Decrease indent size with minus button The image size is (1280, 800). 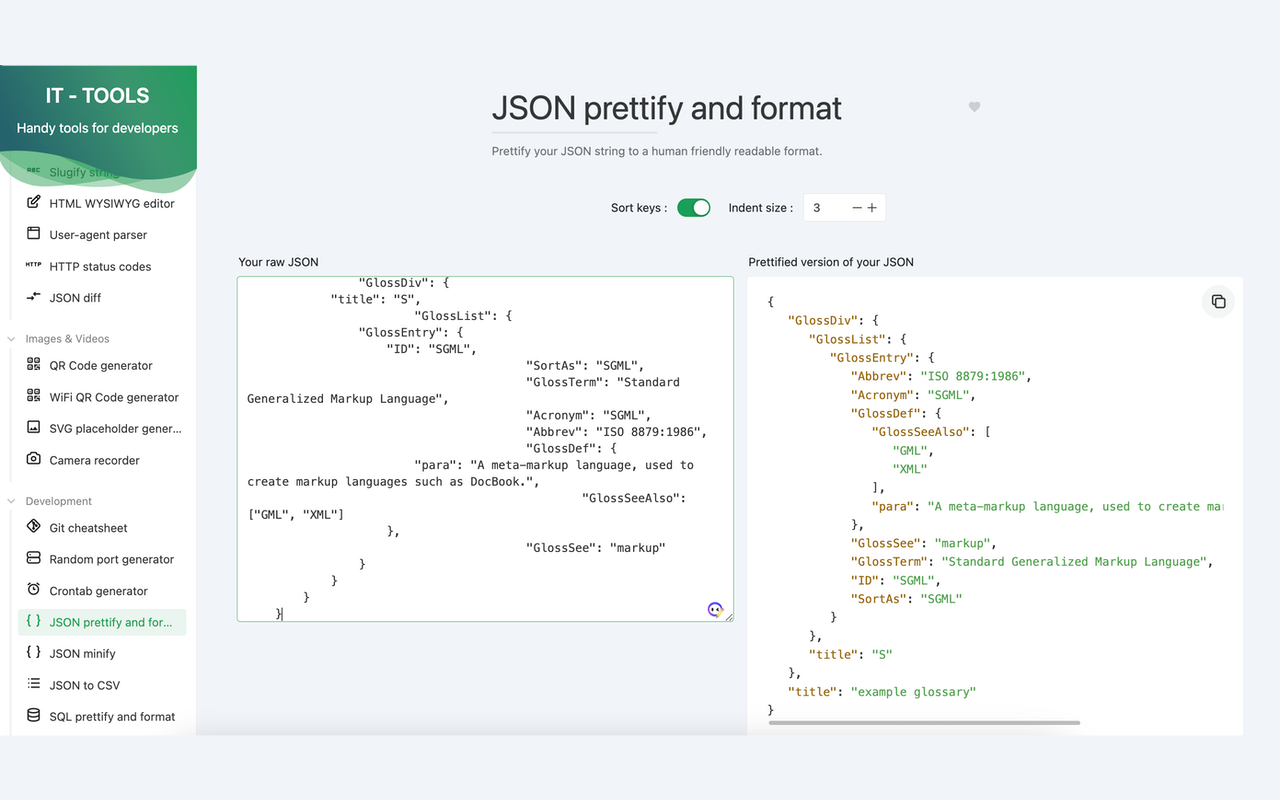point(857,208)
